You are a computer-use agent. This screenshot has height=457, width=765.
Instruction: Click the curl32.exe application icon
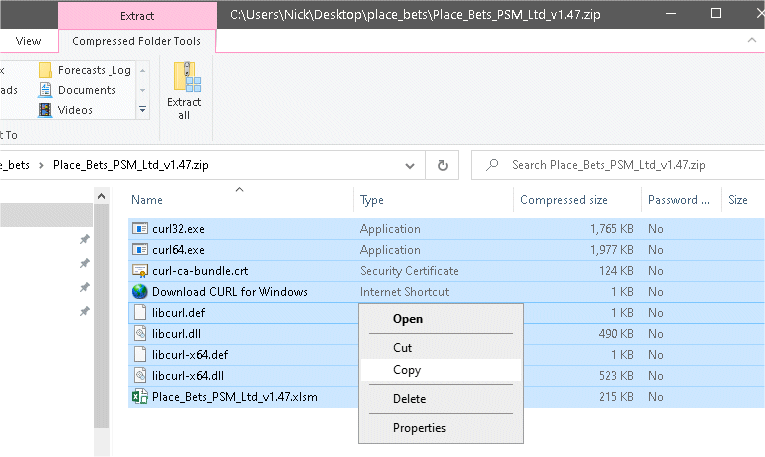pos(139,229)
